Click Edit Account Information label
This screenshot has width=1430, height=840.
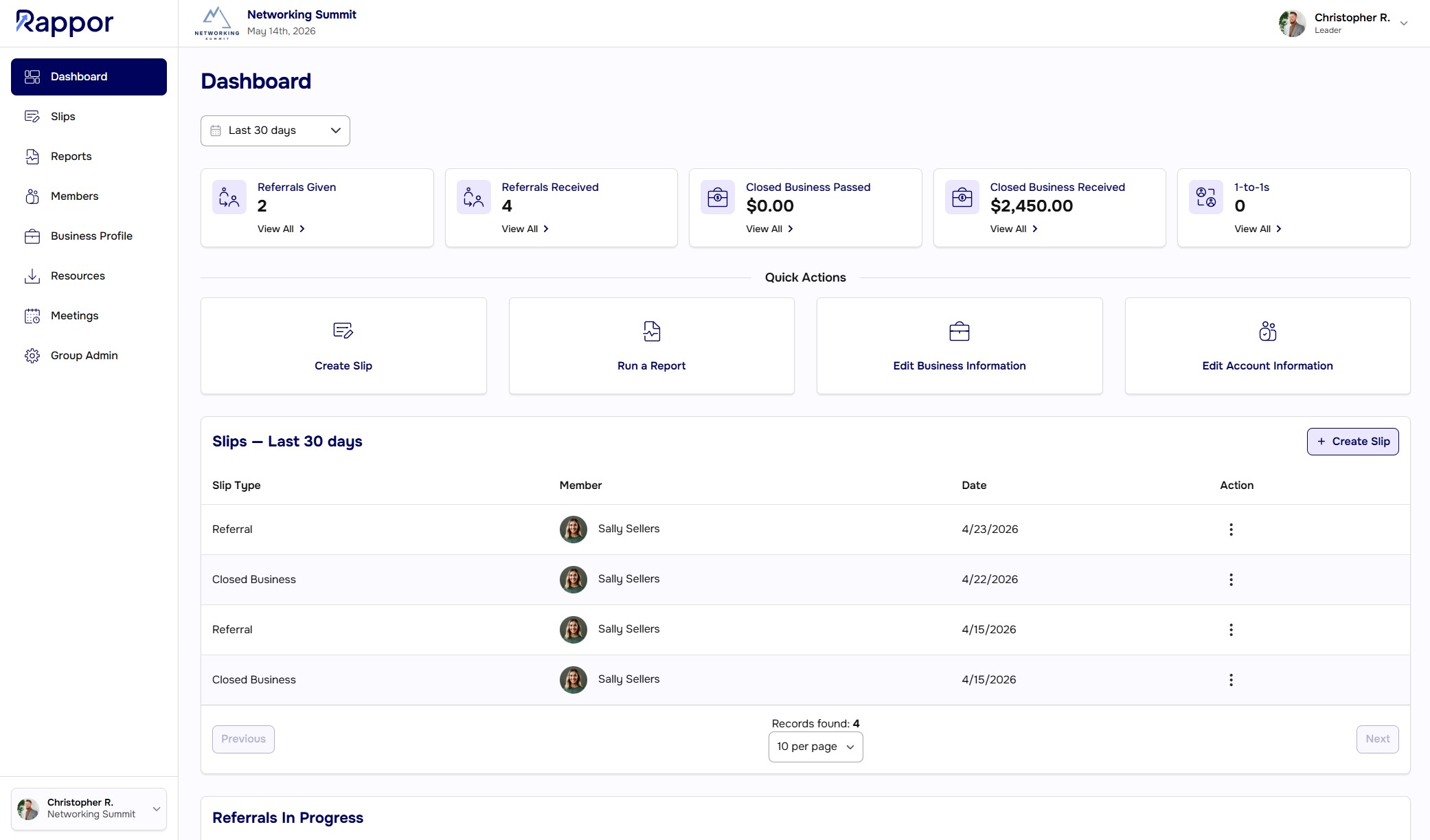click(x=1268, y=366)
